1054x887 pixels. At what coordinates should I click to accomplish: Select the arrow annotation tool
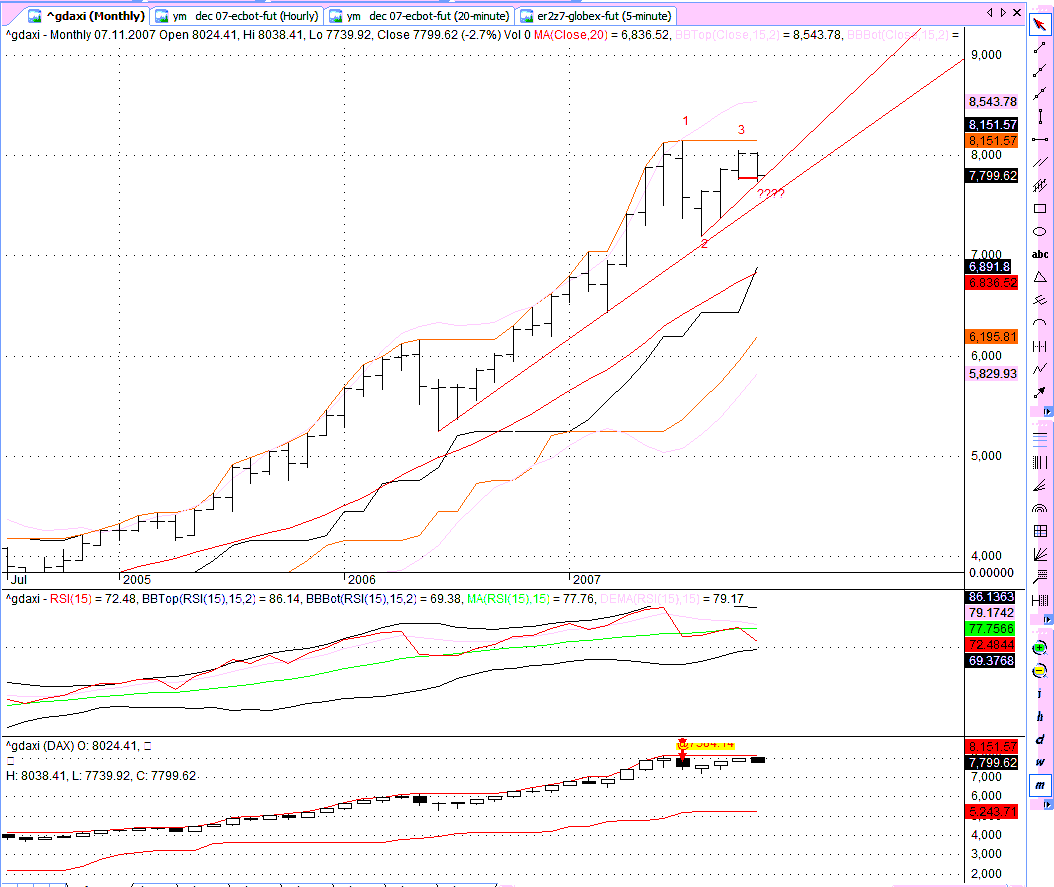(x=1040, y=392)
